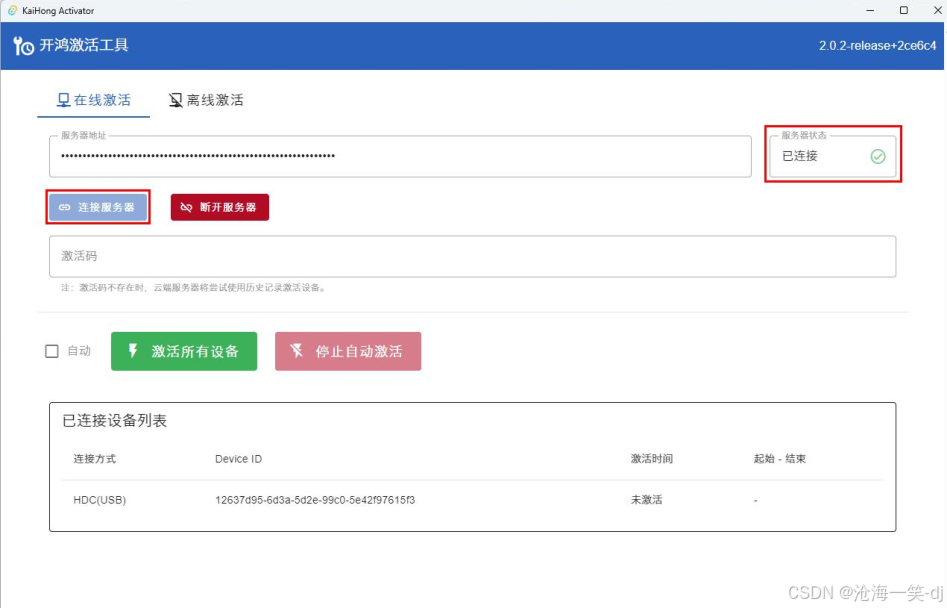
Task: Click the 起始 - 结束 column header
Action: coord(780,459)
